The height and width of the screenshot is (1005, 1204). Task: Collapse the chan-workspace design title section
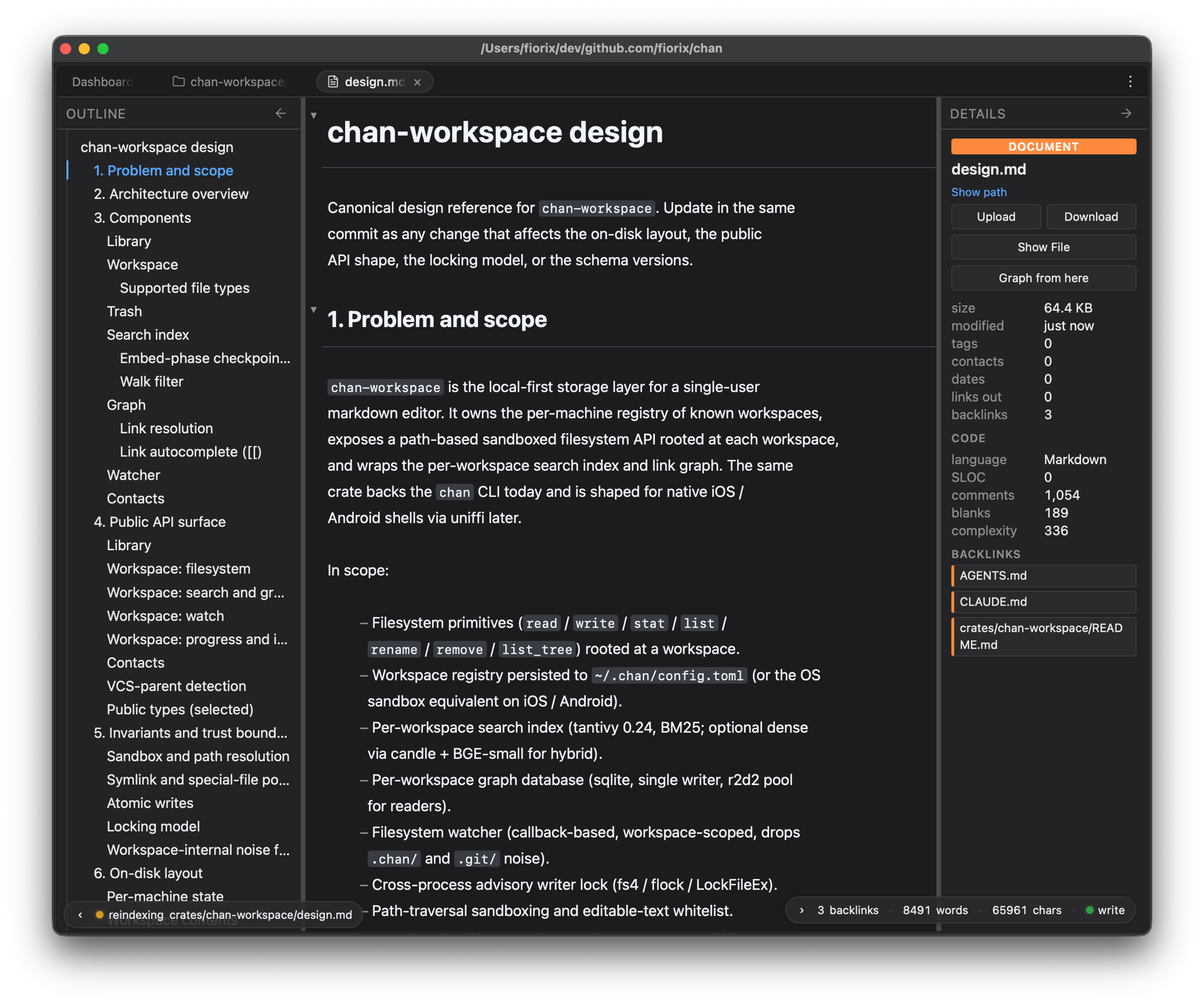pos(314,115)
